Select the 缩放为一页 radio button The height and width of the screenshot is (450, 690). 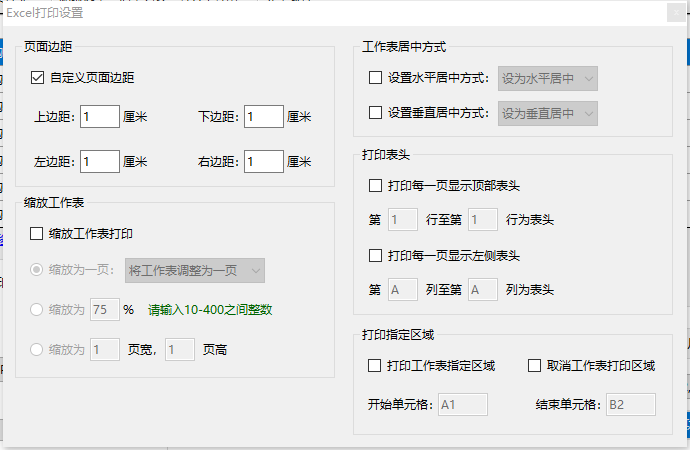pyautogui.click(x=36, y=270)
